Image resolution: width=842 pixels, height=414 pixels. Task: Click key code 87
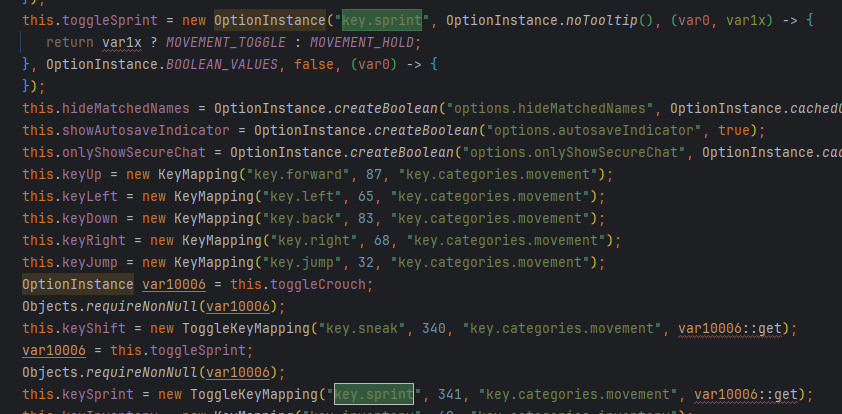point(374,175)
